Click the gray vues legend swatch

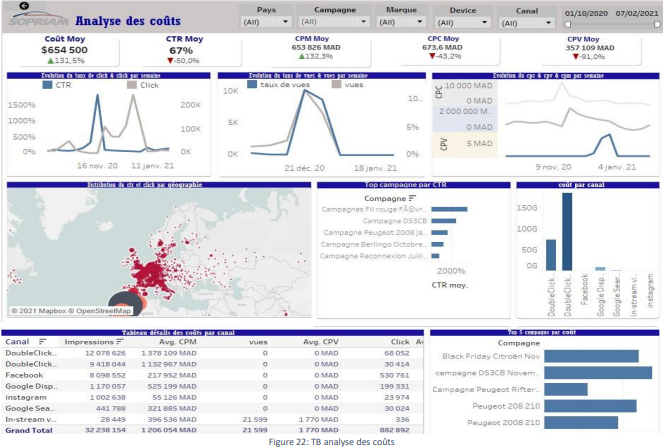tap(337, 85)
